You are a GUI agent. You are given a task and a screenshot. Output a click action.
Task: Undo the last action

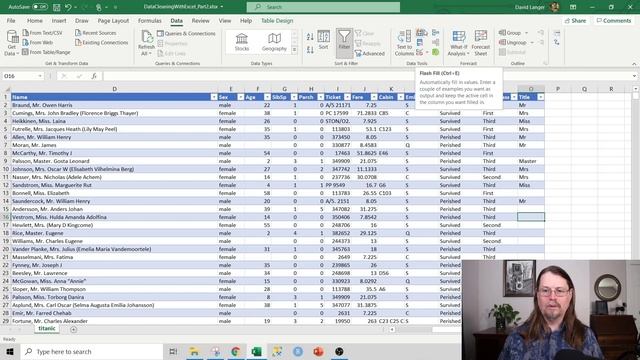pos(68,7)
